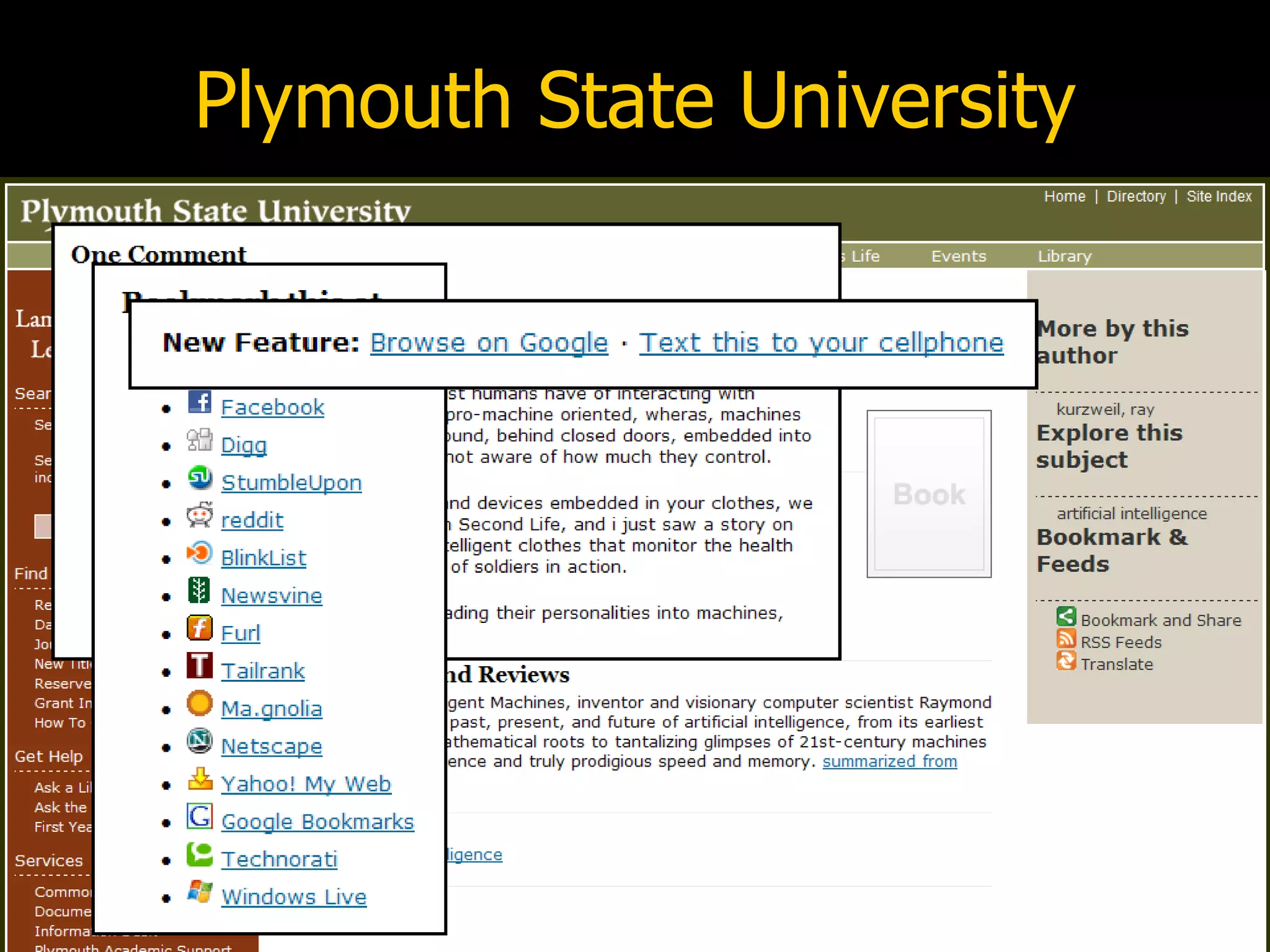Click the Translate icon
Viewport: 1270px width, 952px height.
[x=1066, y=661]
